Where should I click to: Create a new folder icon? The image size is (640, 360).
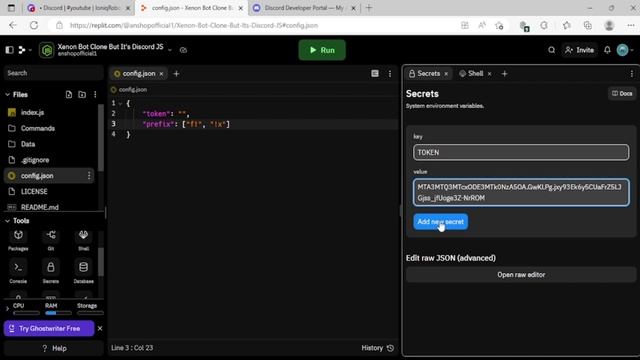(82, 95)
